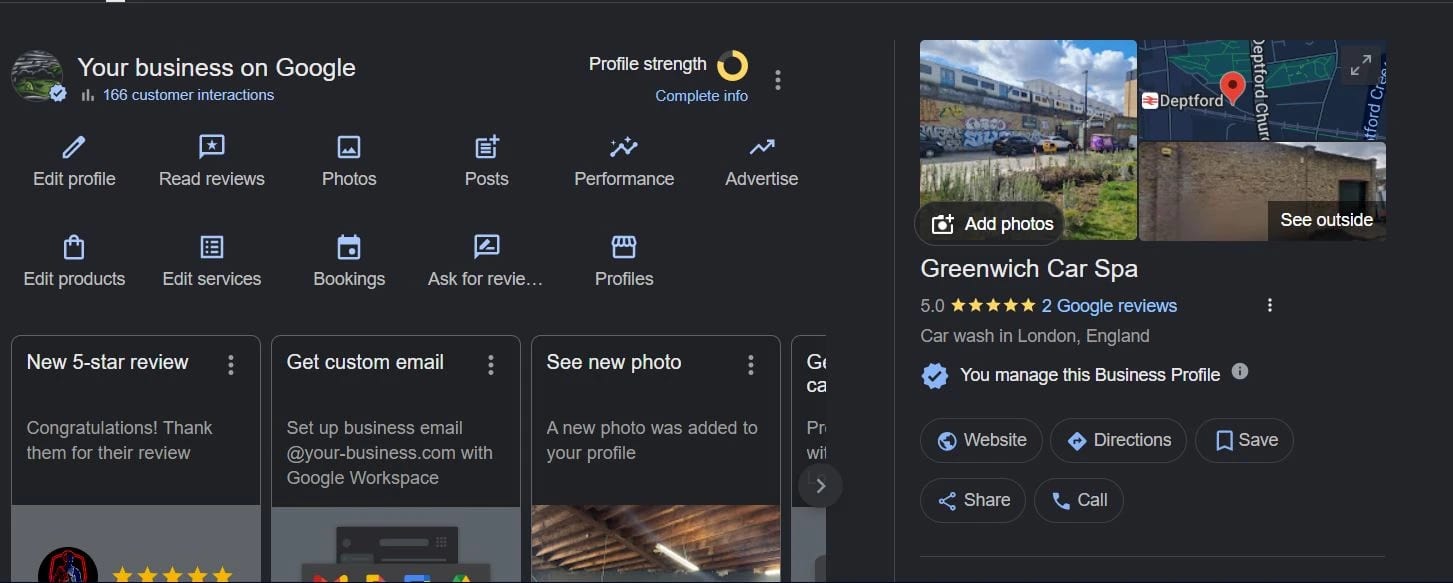The height and width of the screenshot is (583, 1453).
Task: Open Profiles storefront icon
Action: click(624, 247)
